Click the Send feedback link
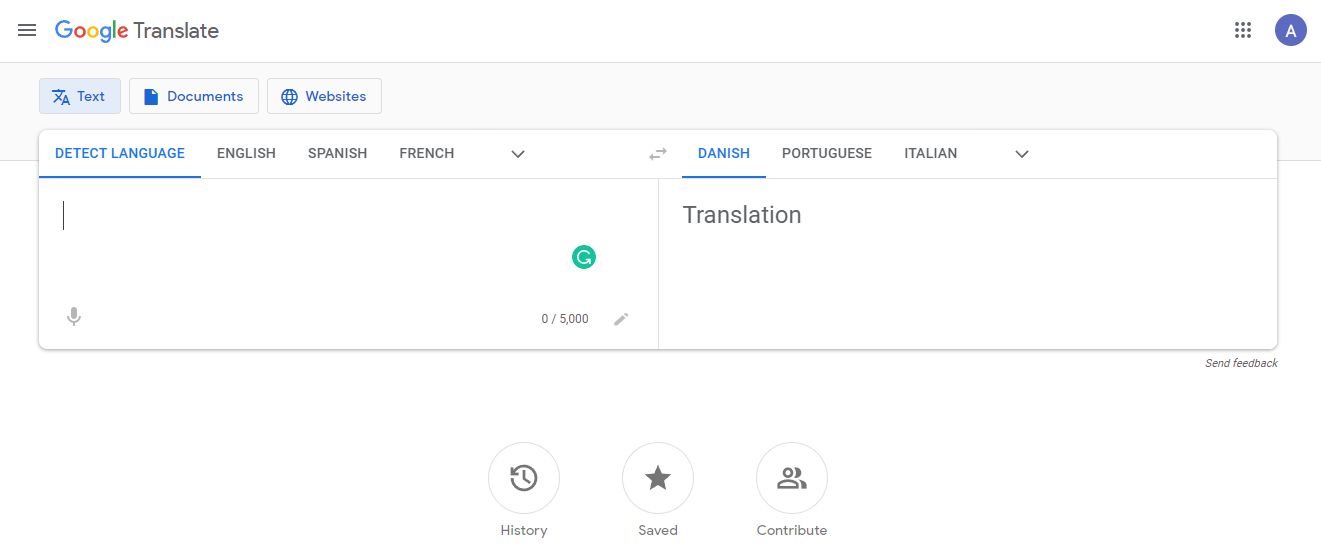 pos(1241,363)
